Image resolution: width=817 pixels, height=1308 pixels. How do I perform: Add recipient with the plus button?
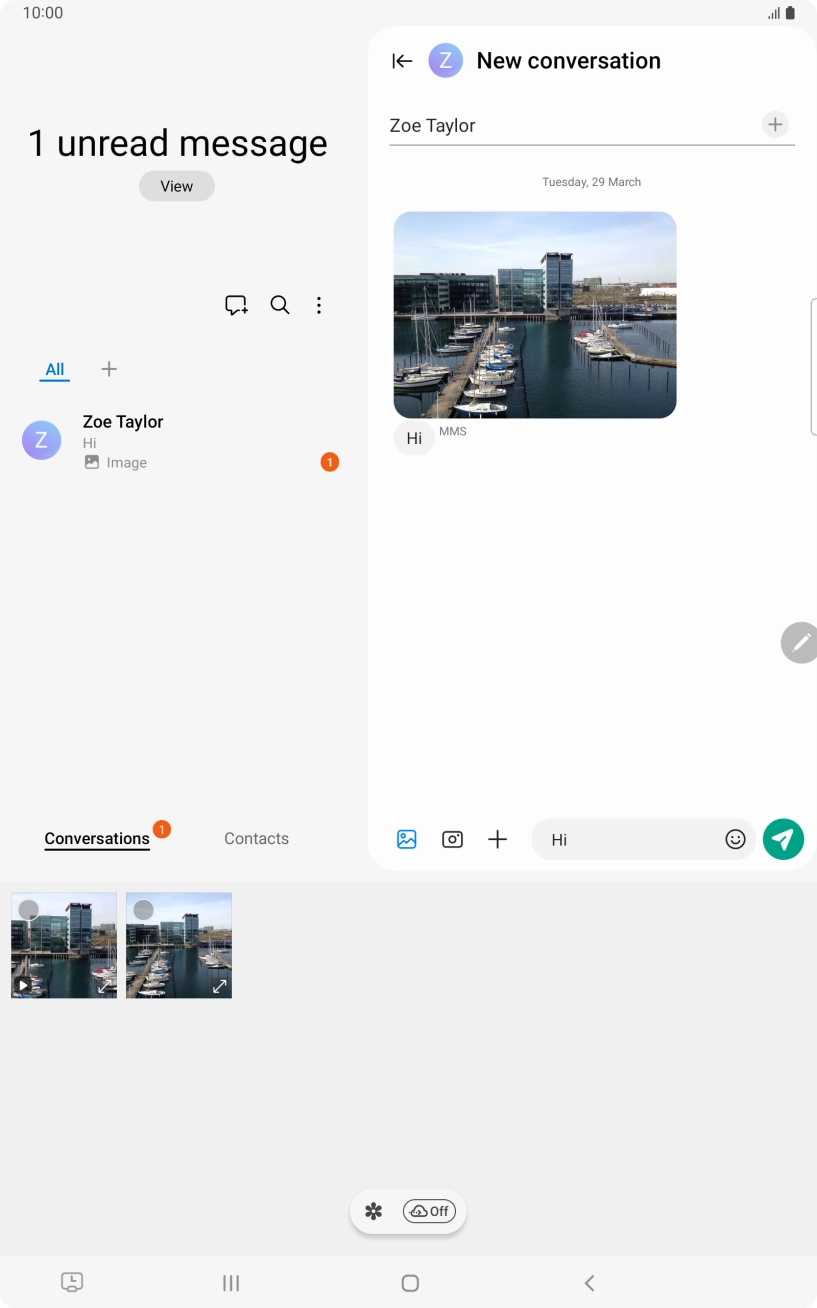pos(775,125)
